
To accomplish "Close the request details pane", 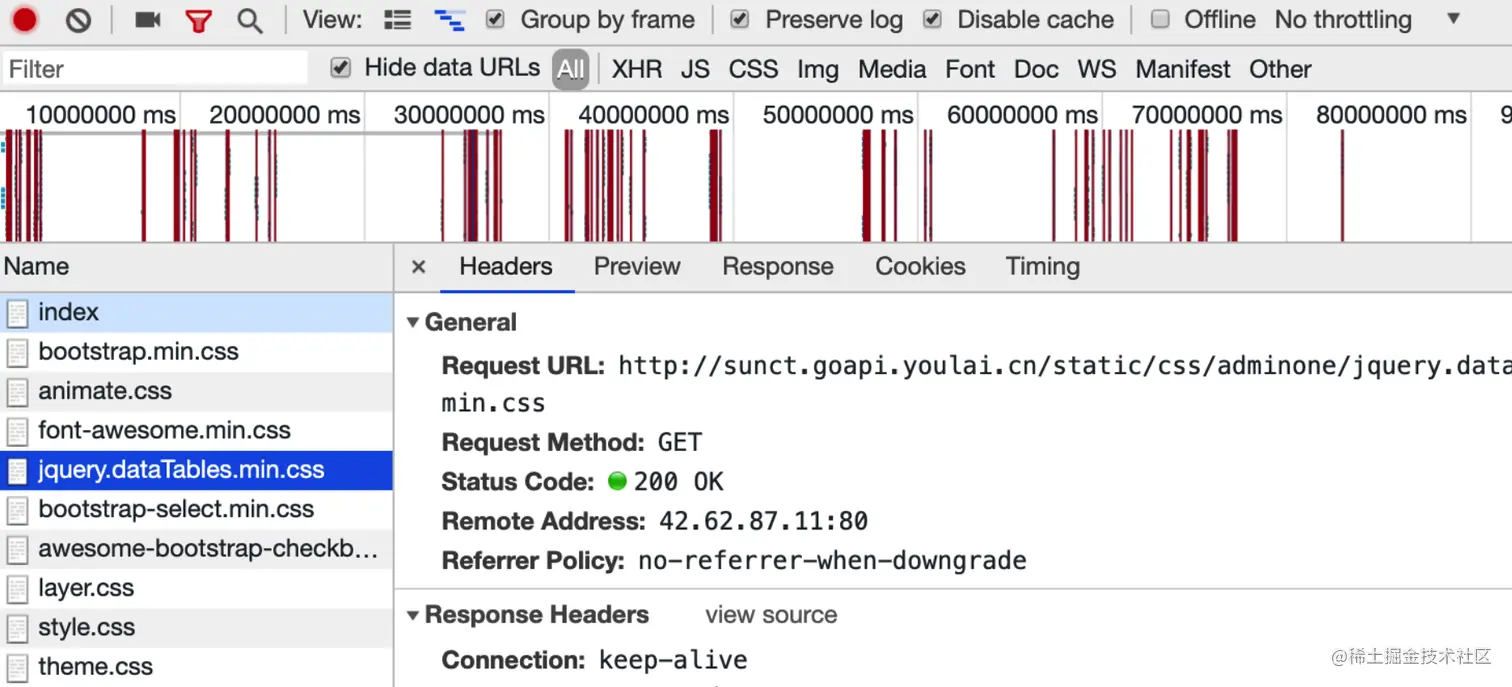I will point(419,267).
